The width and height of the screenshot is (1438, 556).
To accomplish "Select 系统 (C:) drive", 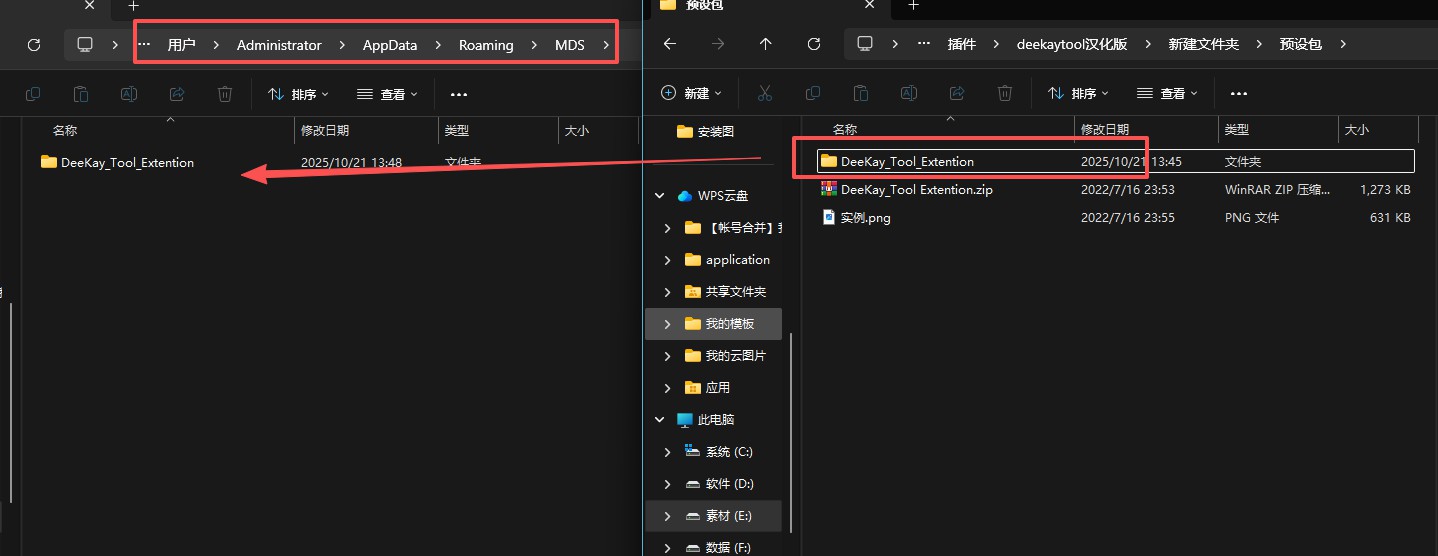I will tap(719, 452).
